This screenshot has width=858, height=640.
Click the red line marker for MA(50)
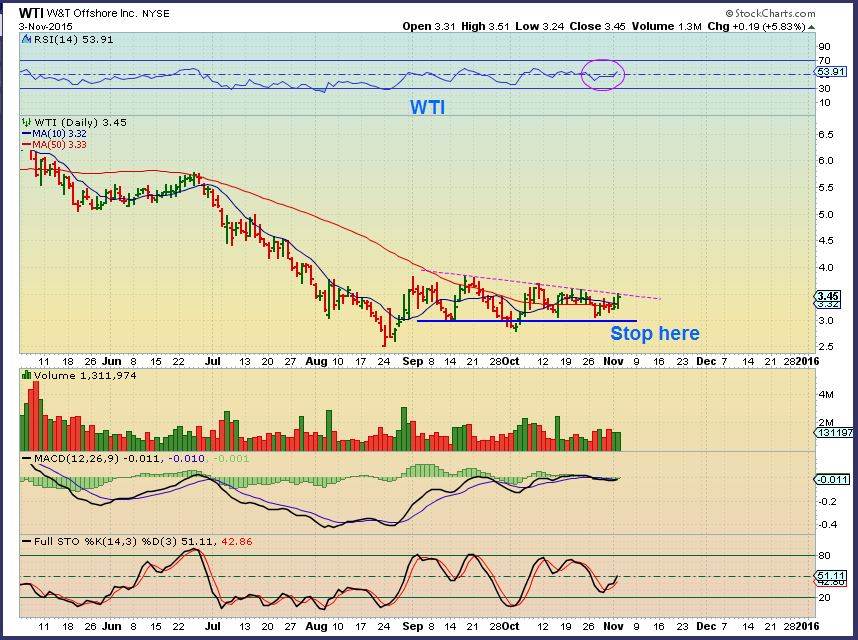tap(26, 144)
